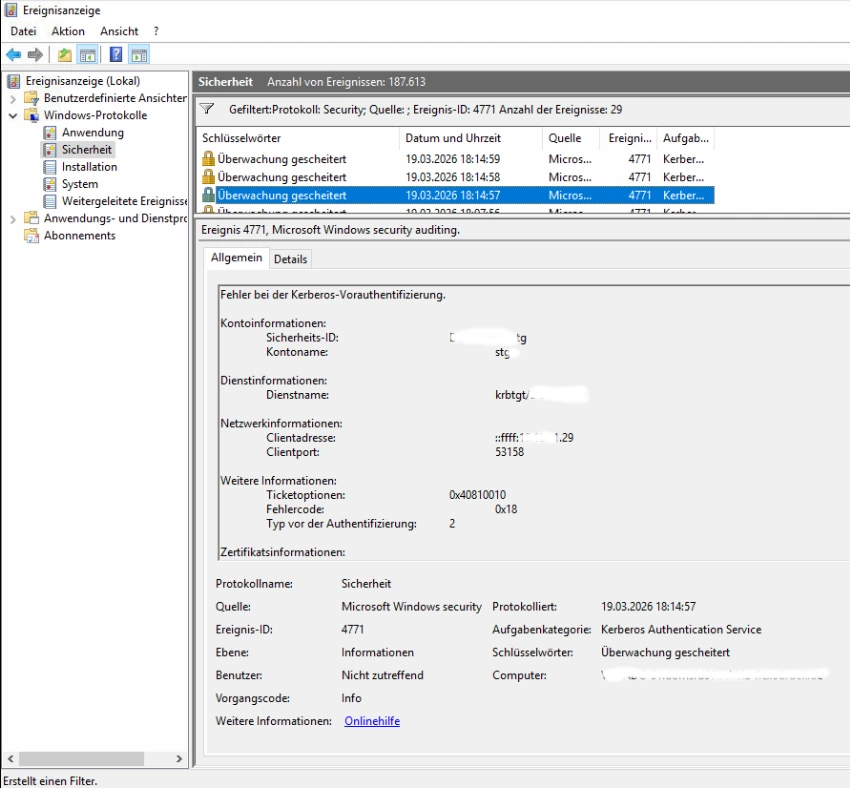This screenshot has width=850, height=788.
Task: Open the Onlinehilfe link
Action: pos(372,721)
